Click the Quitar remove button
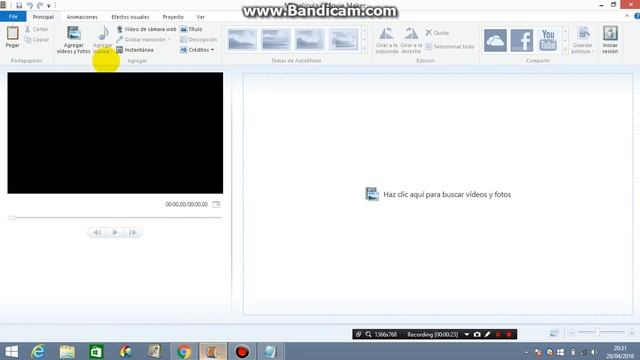The width and height of the screenshot is (640, 360). coord(437,33)
